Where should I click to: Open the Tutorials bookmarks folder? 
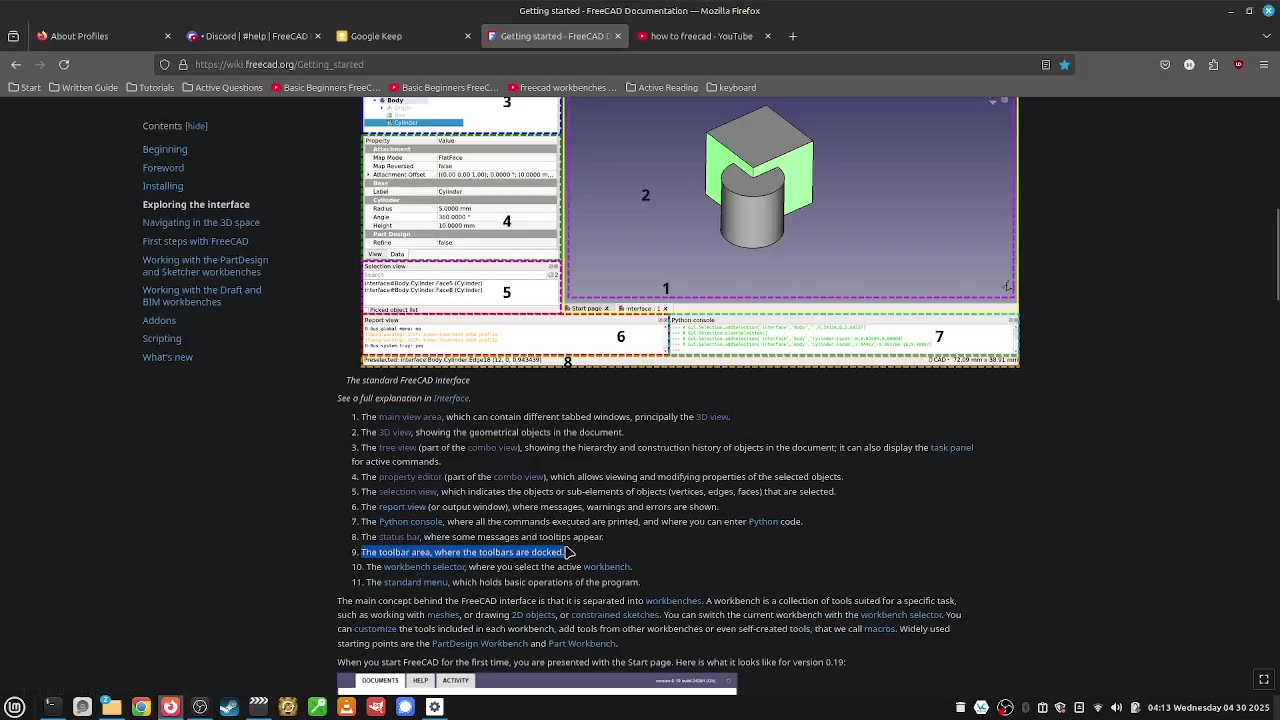pyautogui.click(x=150, y=87)
